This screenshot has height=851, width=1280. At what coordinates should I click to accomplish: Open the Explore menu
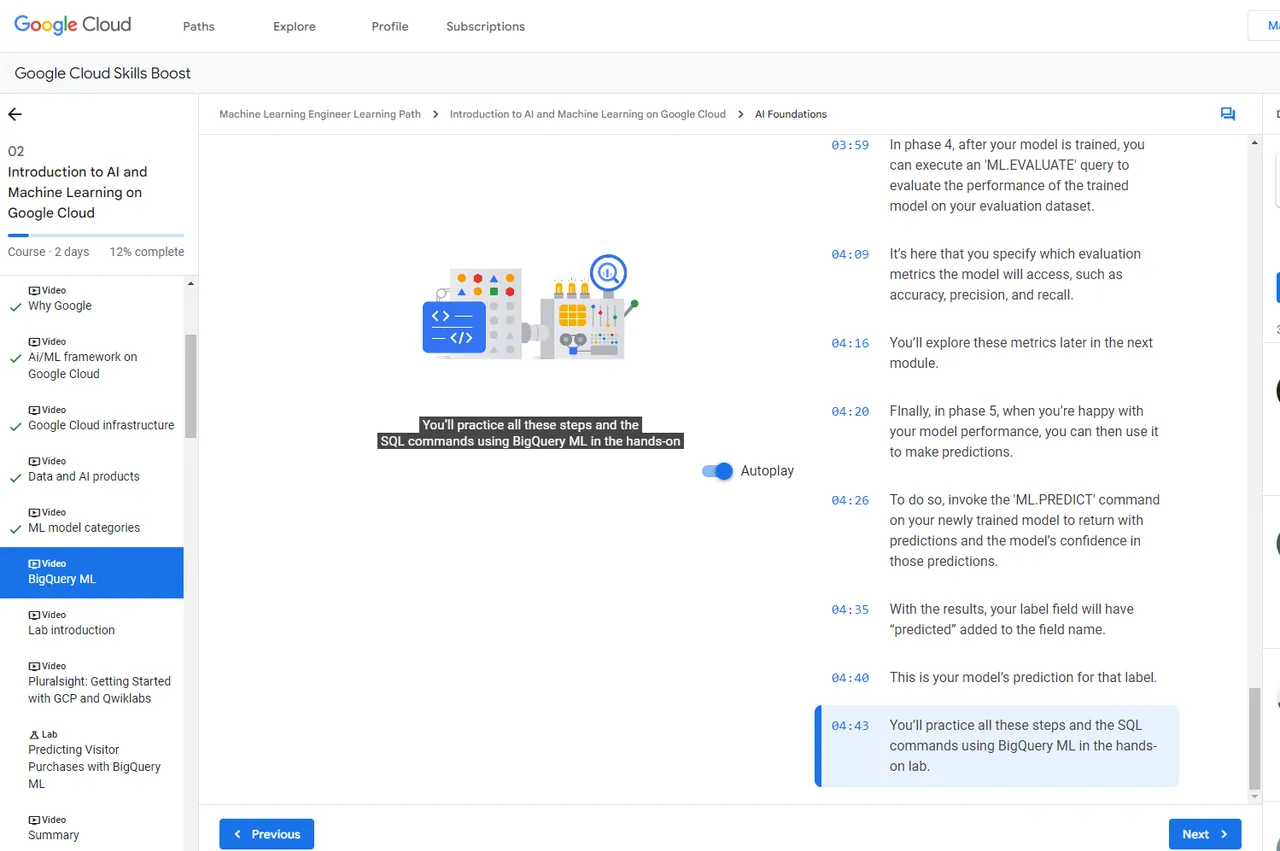[294, 26]
